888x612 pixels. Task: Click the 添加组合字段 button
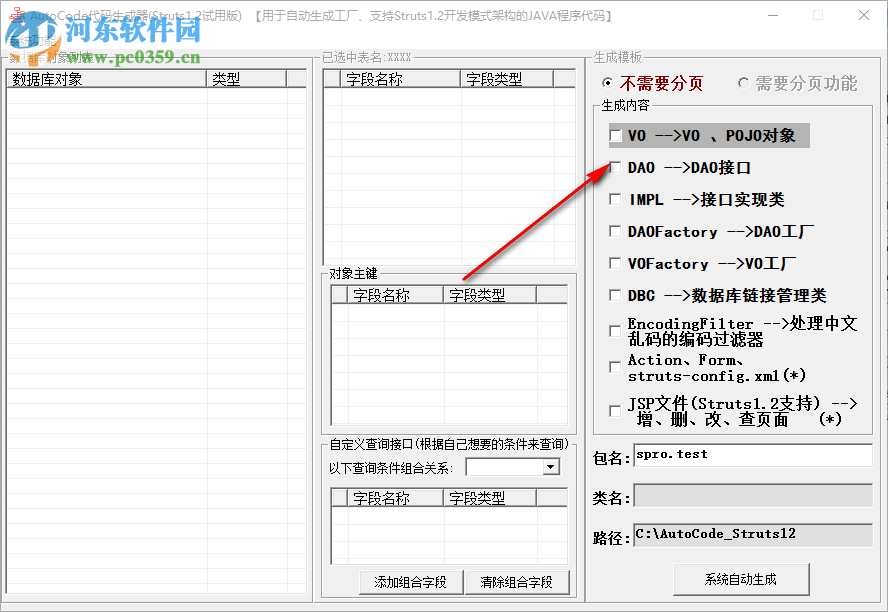coord(410,582)
